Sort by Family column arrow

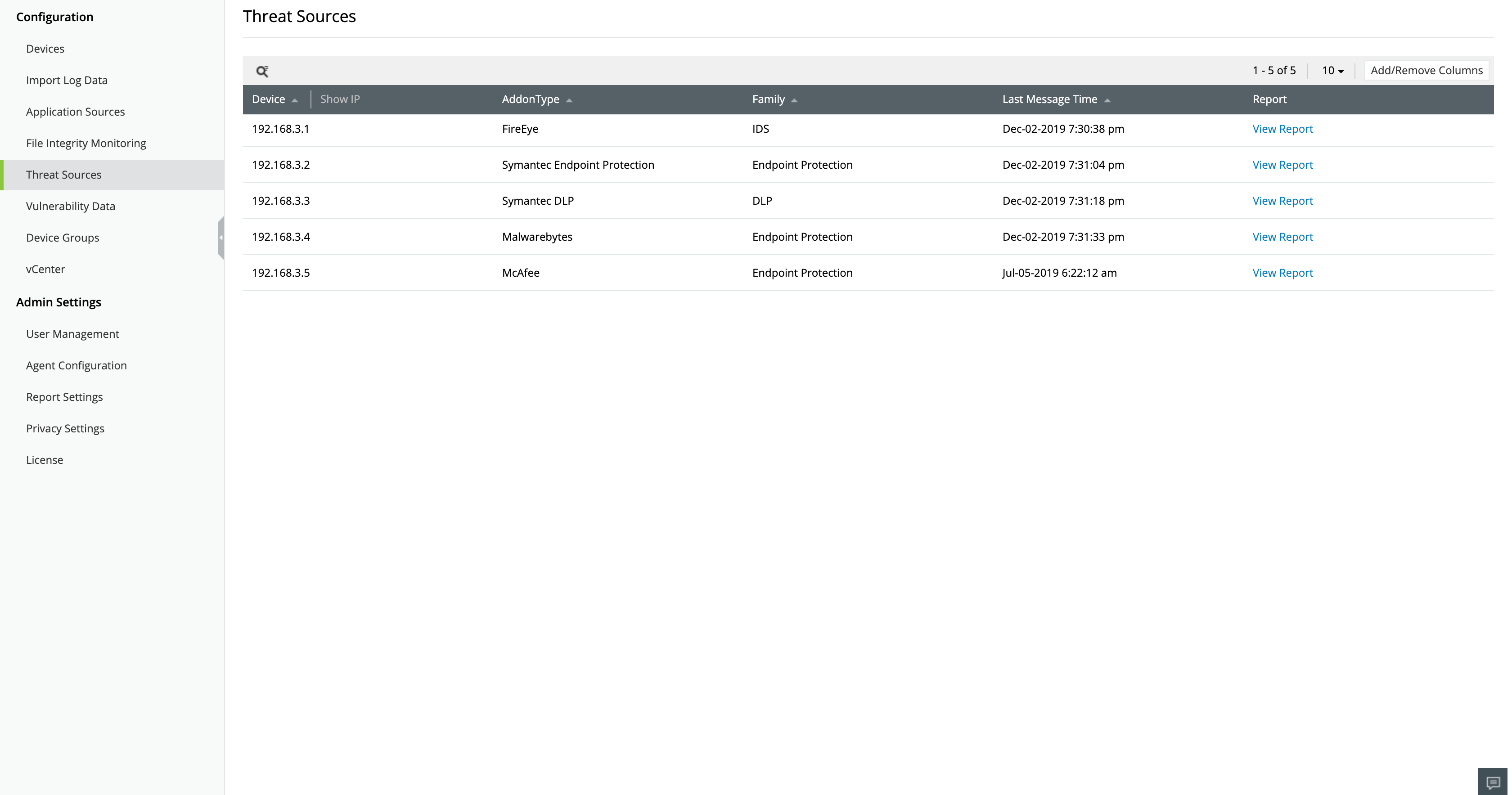pos(793,100)
